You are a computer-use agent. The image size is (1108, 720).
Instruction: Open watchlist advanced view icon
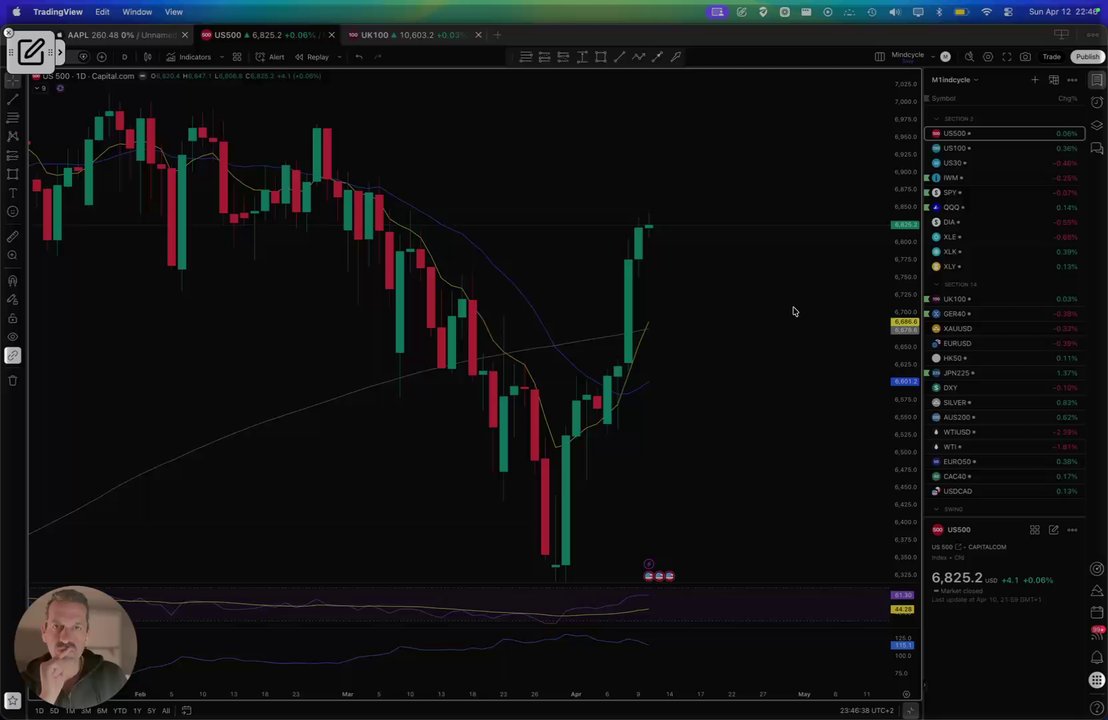point(1054,80)
